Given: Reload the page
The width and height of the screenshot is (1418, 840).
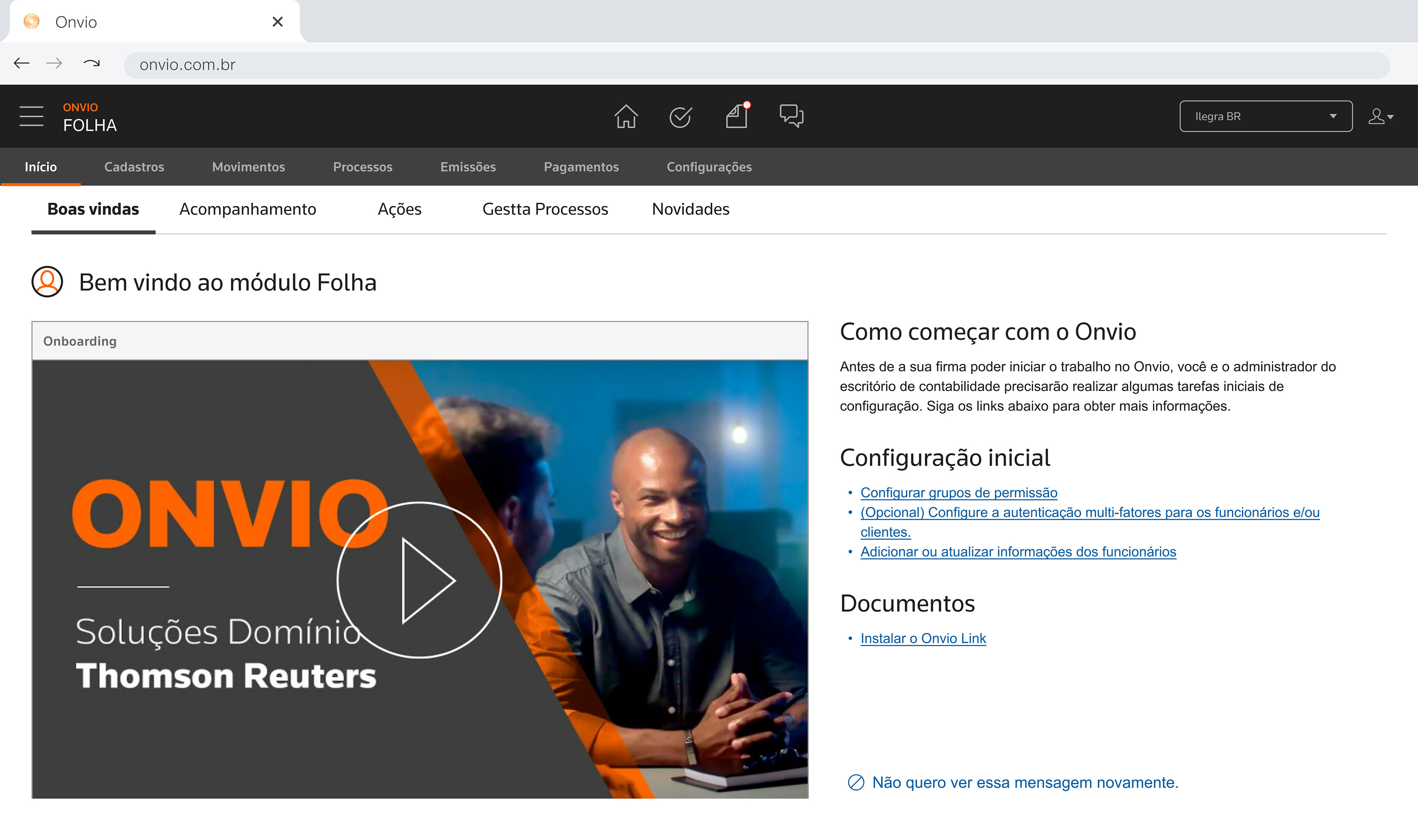Looking at the screenshot, I should [91, 64].
